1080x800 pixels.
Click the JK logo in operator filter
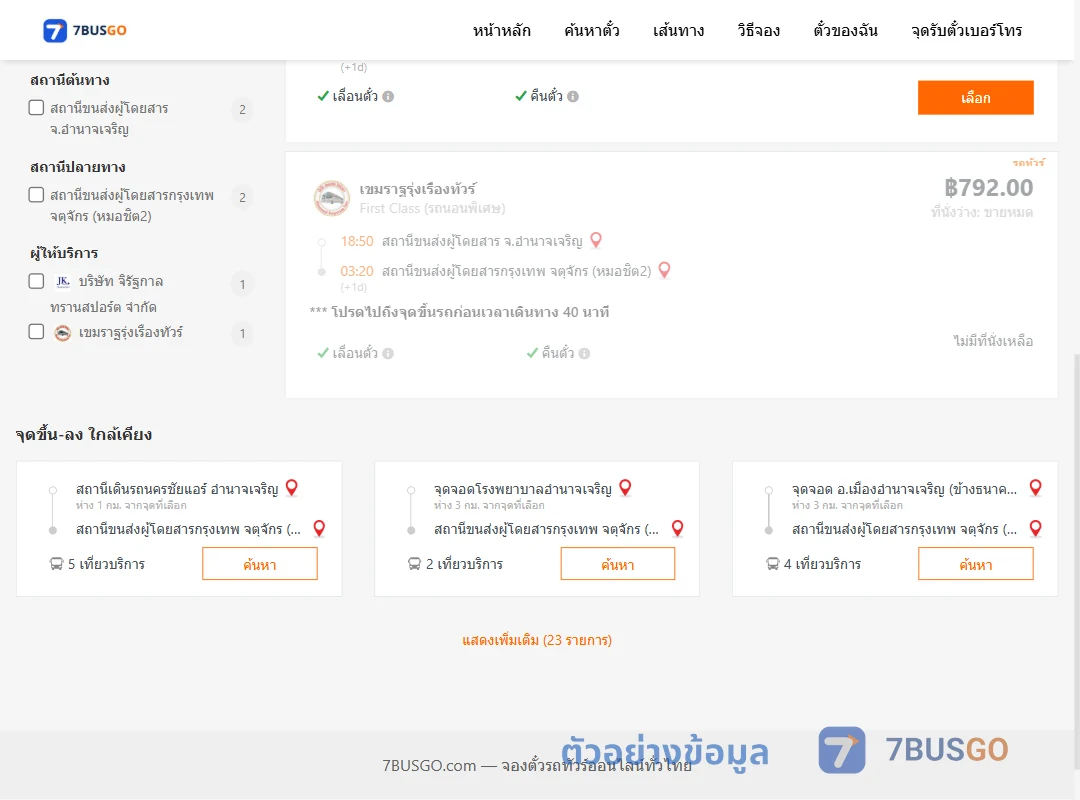point(63,281)
